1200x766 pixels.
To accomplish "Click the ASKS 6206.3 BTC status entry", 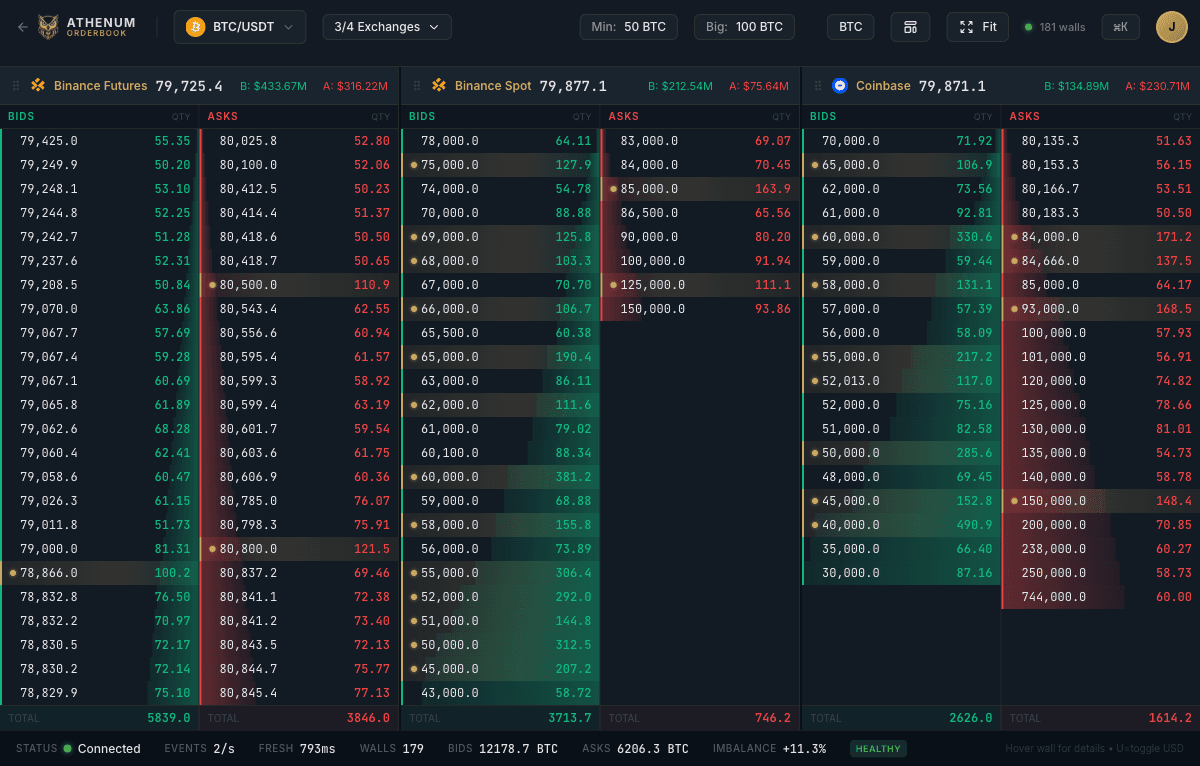I will [x=635, y=748].
